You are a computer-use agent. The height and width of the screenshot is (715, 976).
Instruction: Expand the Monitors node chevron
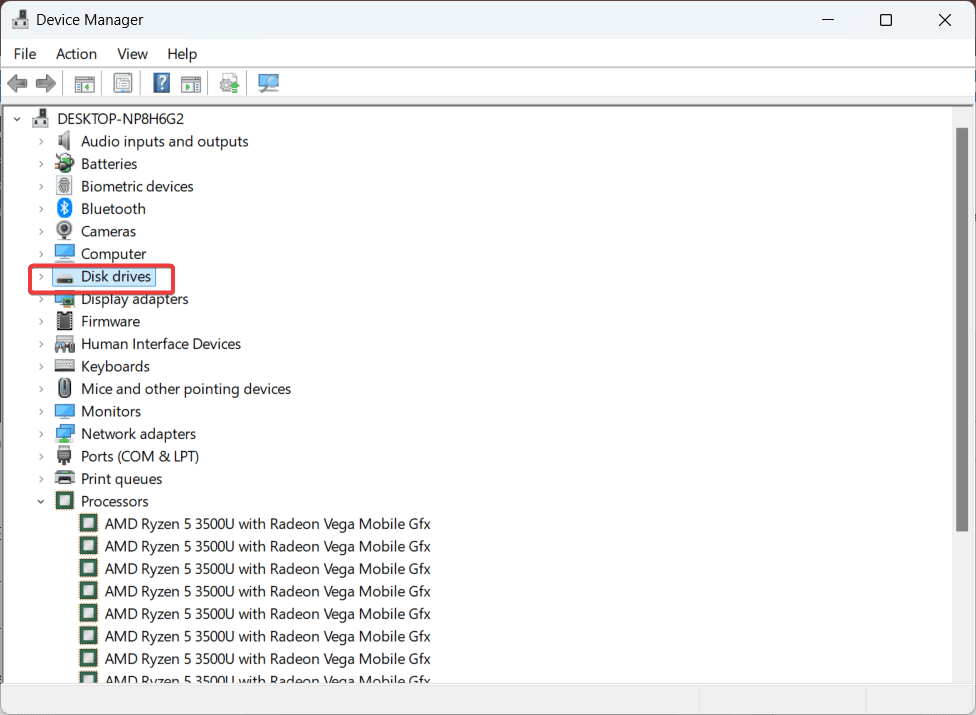click(41, 411)
